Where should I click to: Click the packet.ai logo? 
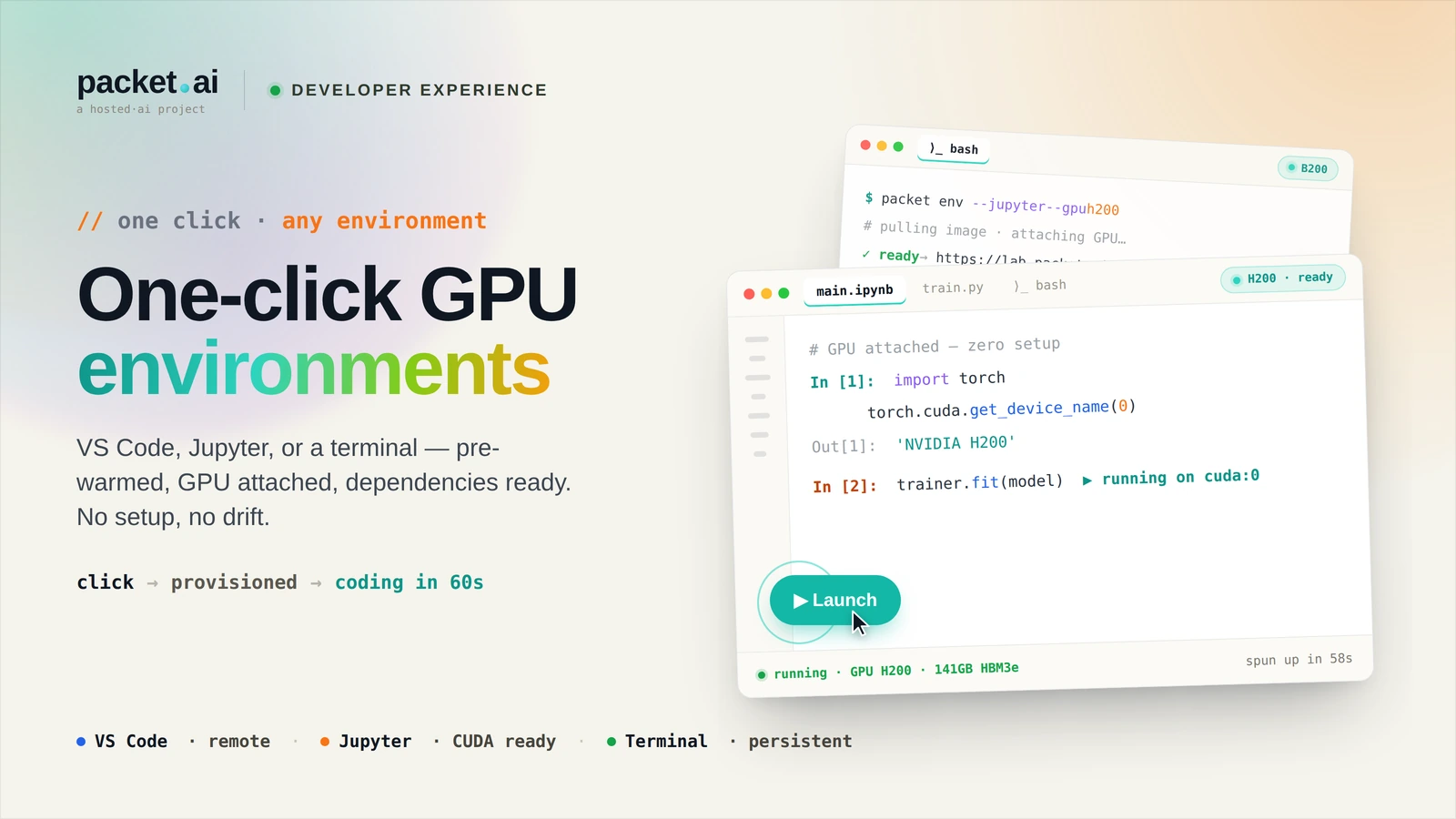click(x=147, y=83)
